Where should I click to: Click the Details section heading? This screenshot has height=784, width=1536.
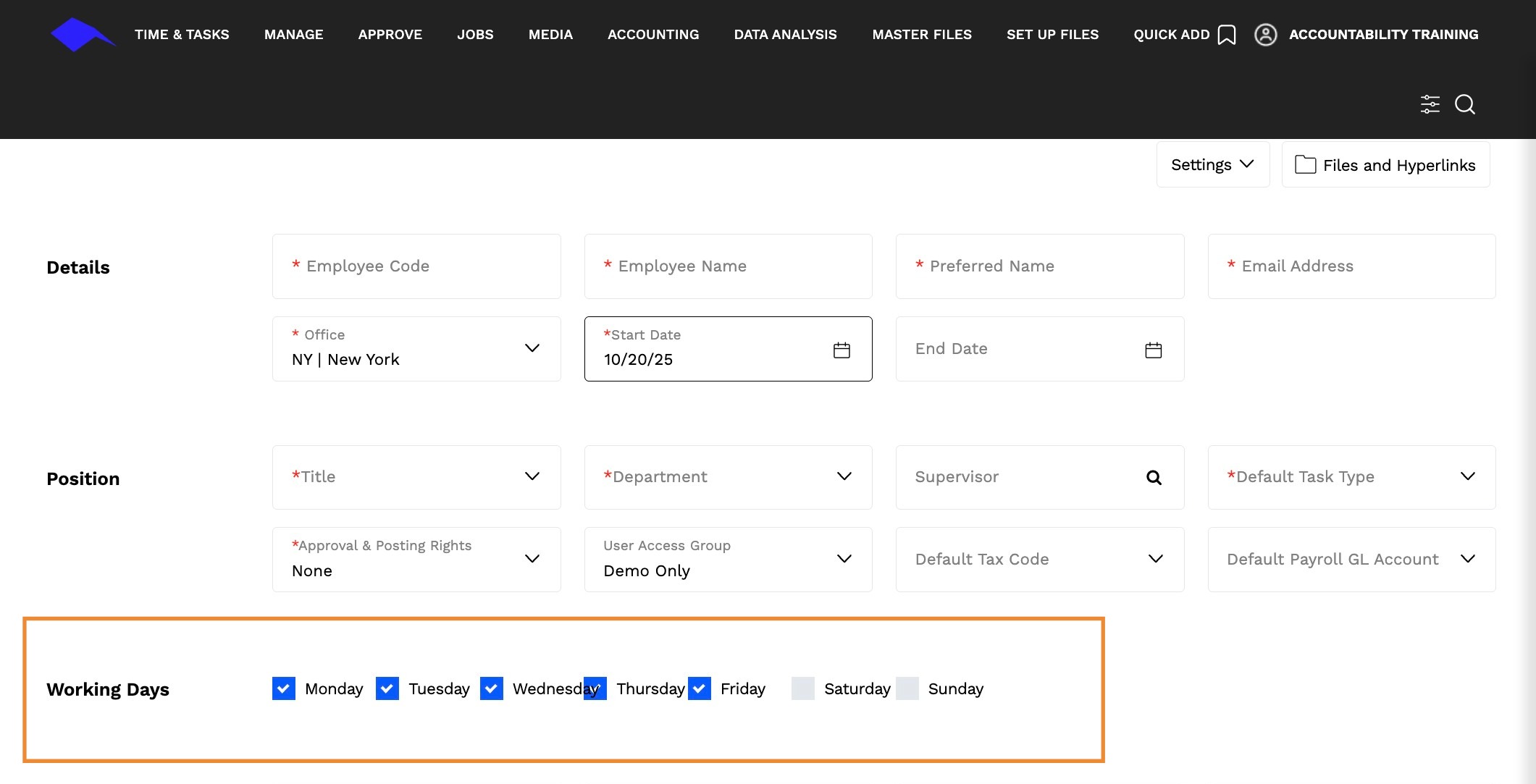(x=78, y=267)
